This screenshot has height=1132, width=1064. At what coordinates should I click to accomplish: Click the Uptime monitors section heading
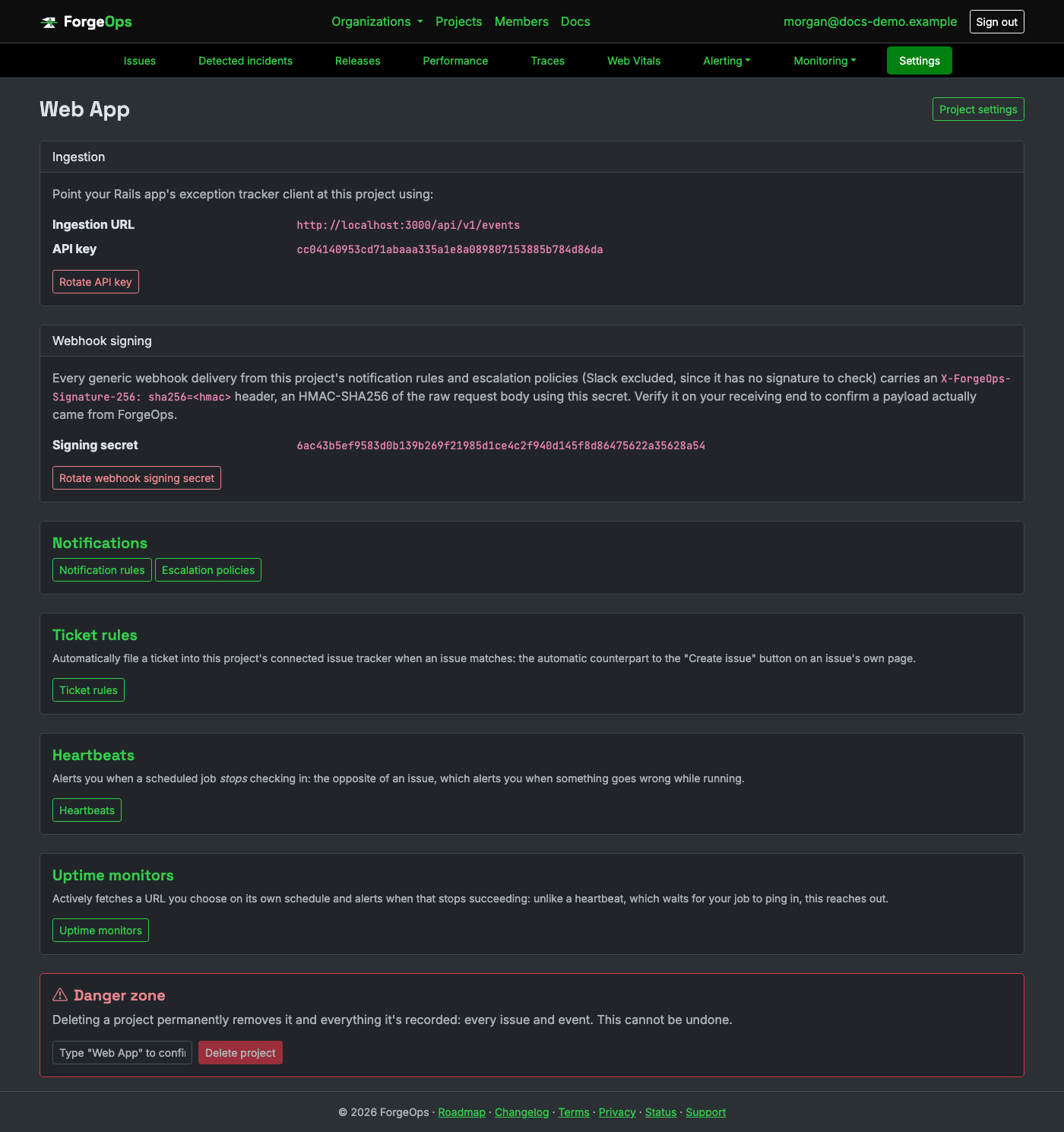click(113, 875)
